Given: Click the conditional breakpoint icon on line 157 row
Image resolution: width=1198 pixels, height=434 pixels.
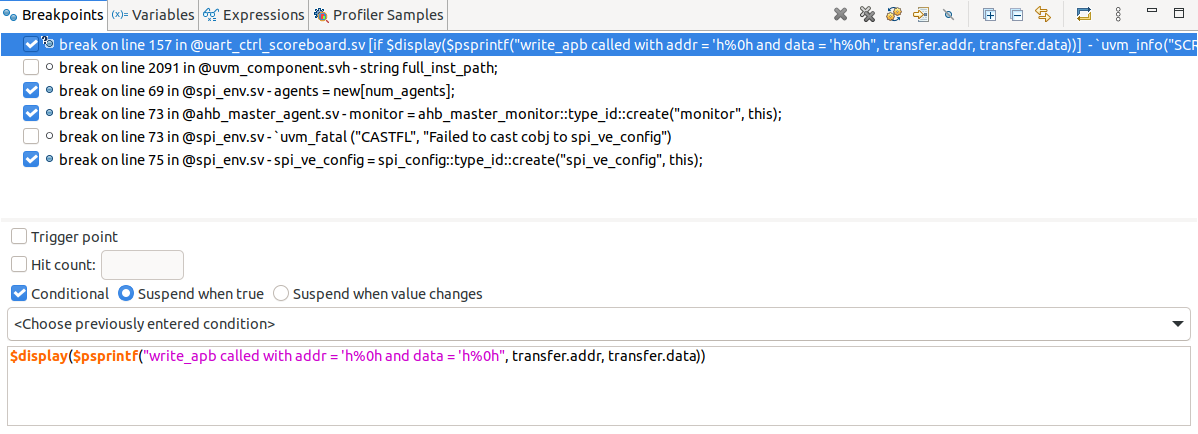Looking at the screenshot, I should point(49,44).
